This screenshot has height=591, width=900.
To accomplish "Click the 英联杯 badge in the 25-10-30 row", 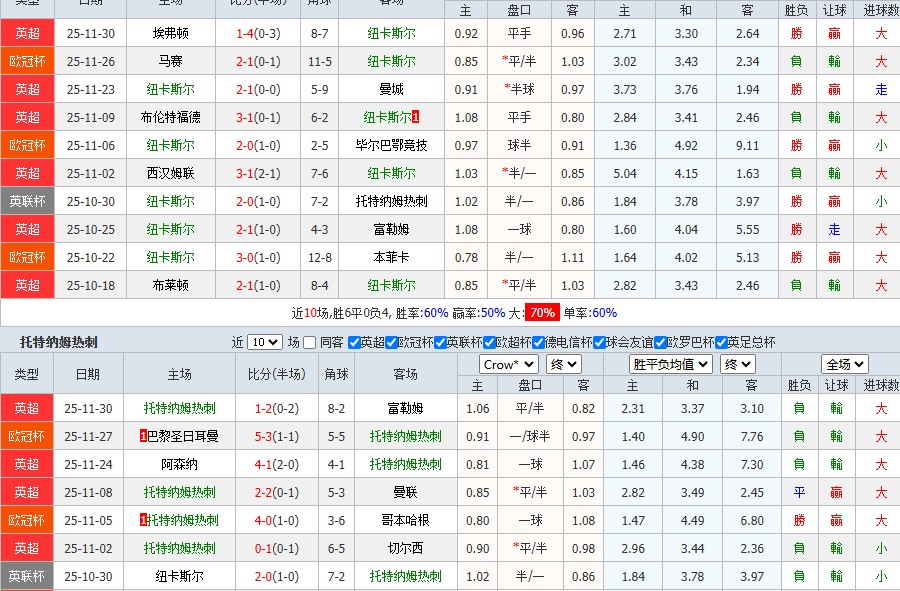I will tap(27, 201).
